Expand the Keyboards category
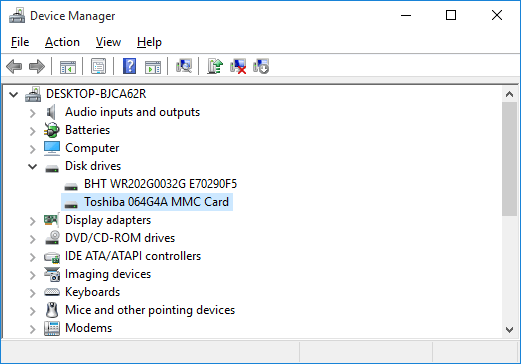521x364 pixels. pos(32,293)
